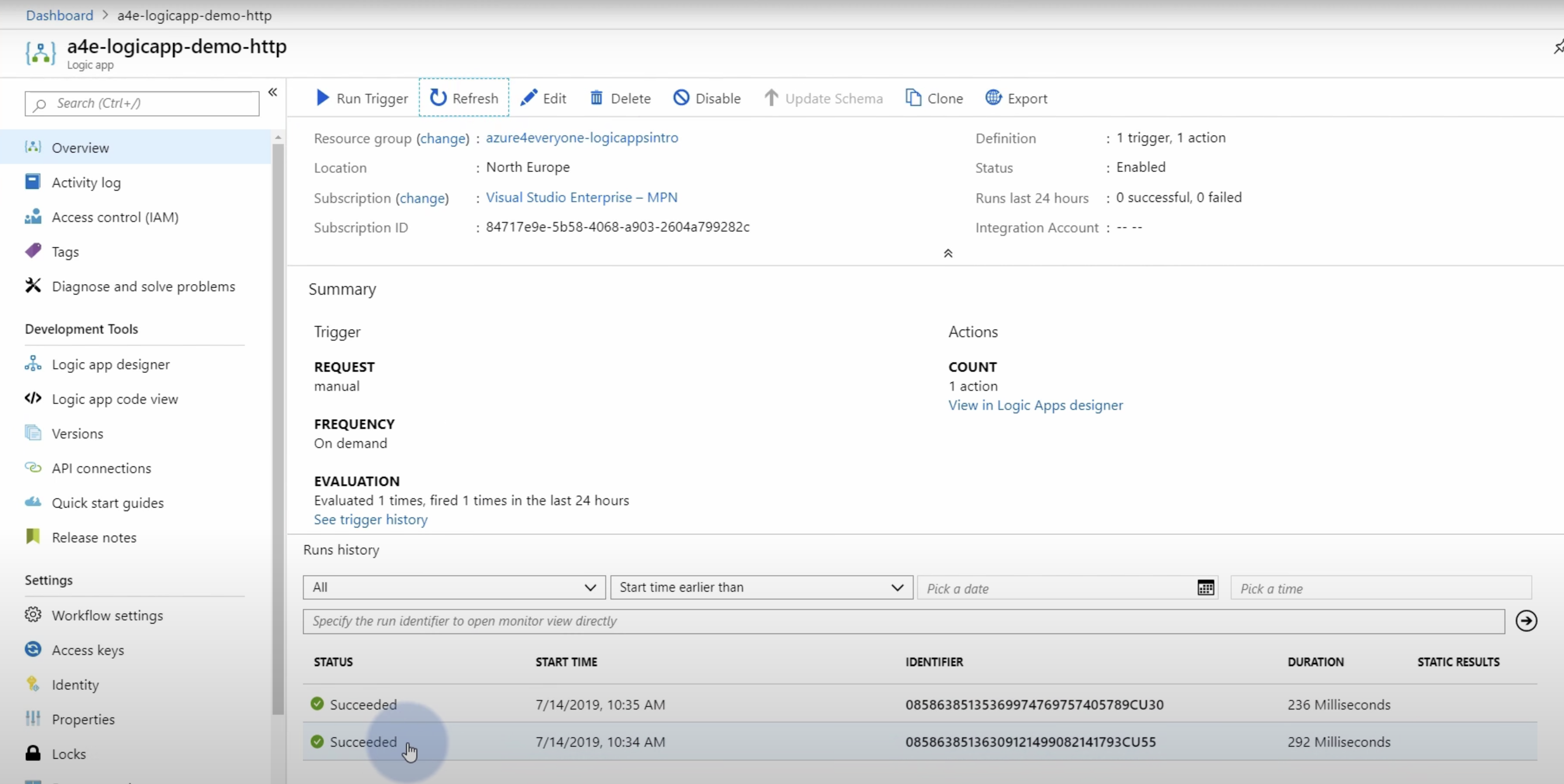This screenshot has width=1564, height=784.
Task: Open the 10:35 AM succeeded run
Action: click(x=920, y=704)
